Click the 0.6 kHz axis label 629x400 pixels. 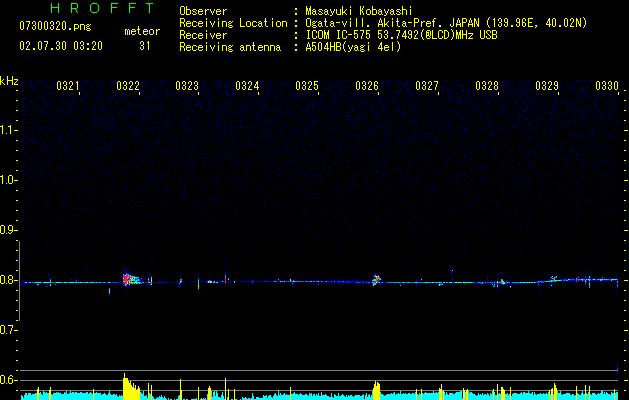coord(8,380)
